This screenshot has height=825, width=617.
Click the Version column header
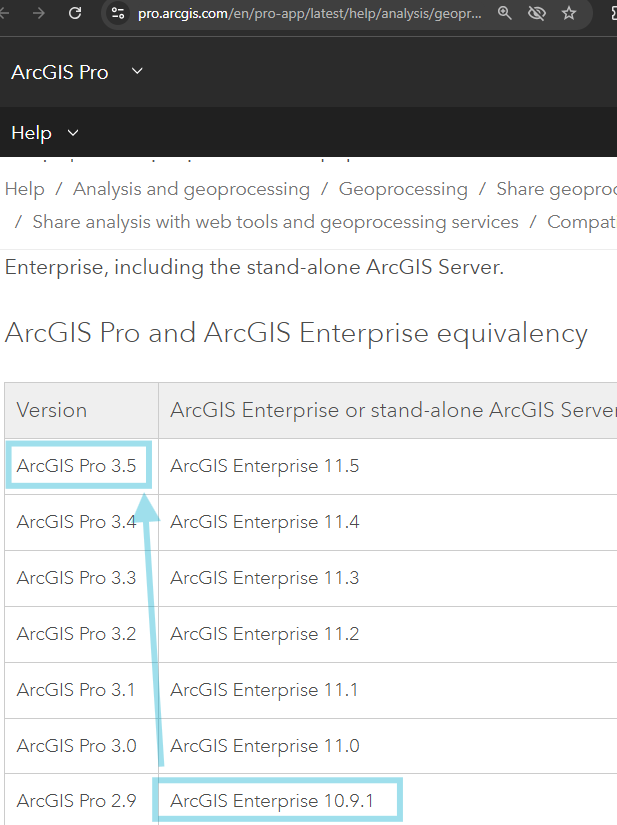[x=52, y=410]
